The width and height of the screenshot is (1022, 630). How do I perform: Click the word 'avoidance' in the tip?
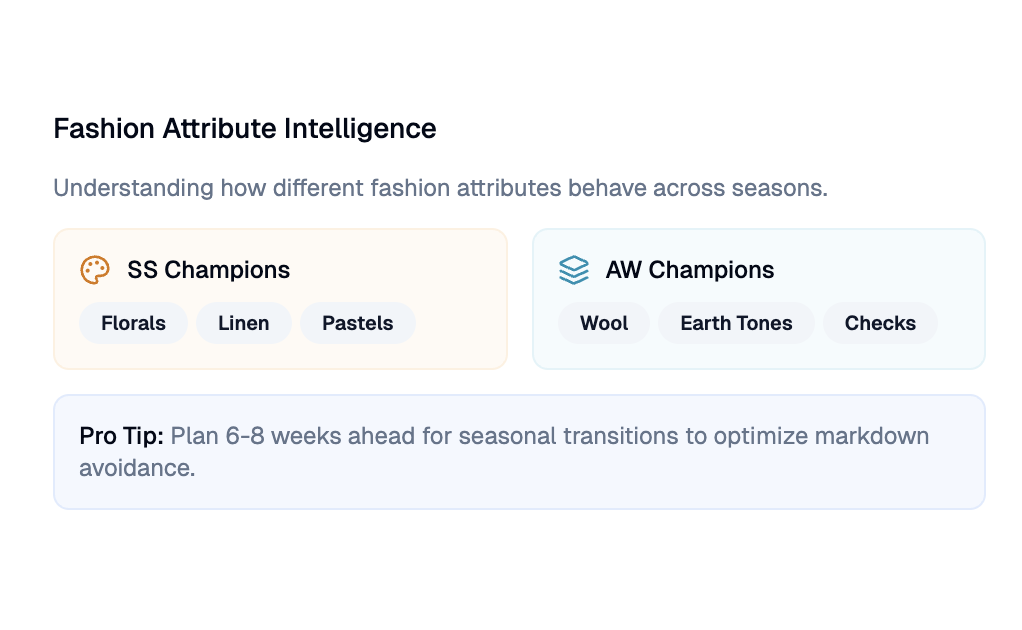[x=137, y=467]
